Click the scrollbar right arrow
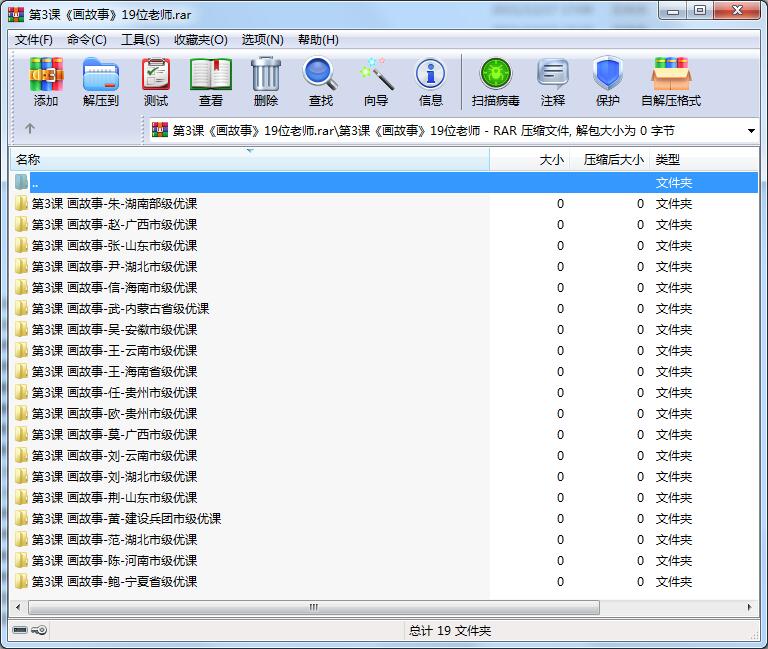 [749, 607]
